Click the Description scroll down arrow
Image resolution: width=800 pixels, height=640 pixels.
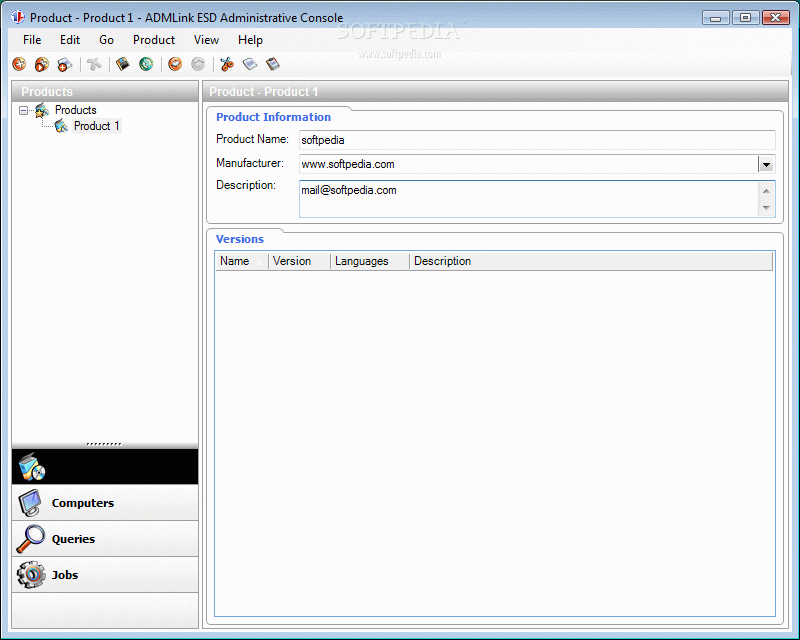pyautogui.click(x=766, y=208)
